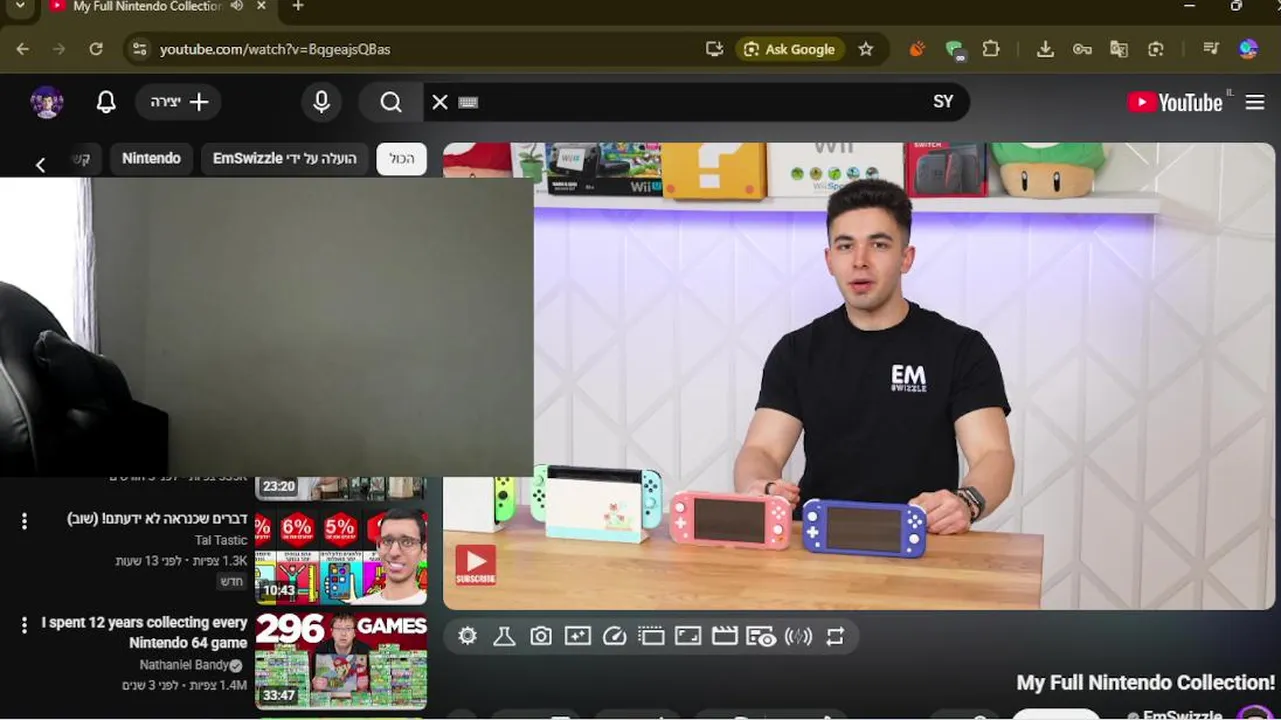The image size is (1281, 720).
Task: Open more options for the Nintendo 64 video
Action: pos(24,625)
